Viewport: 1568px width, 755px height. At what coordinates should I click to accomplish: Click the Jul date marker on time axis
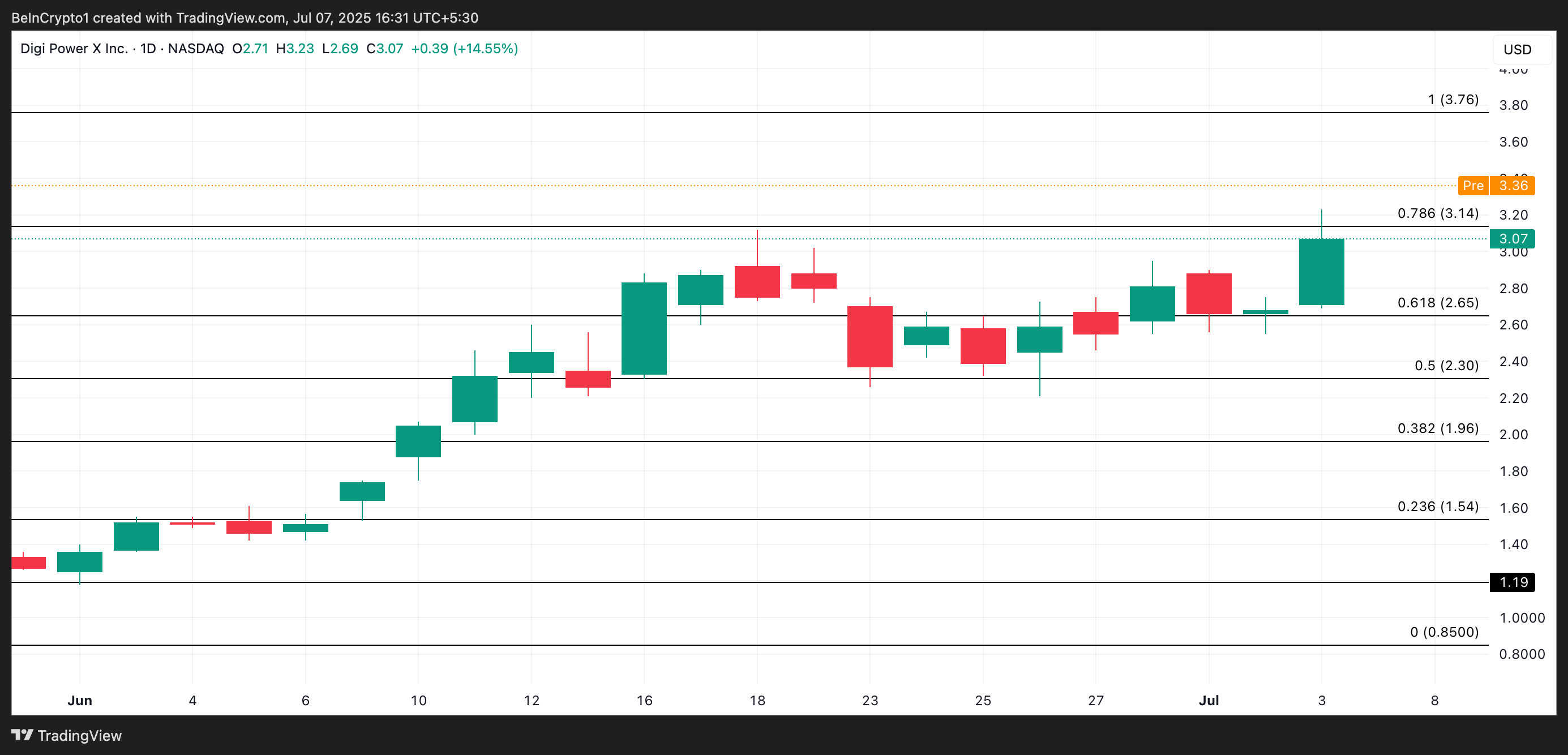[x=1208, y=700]
